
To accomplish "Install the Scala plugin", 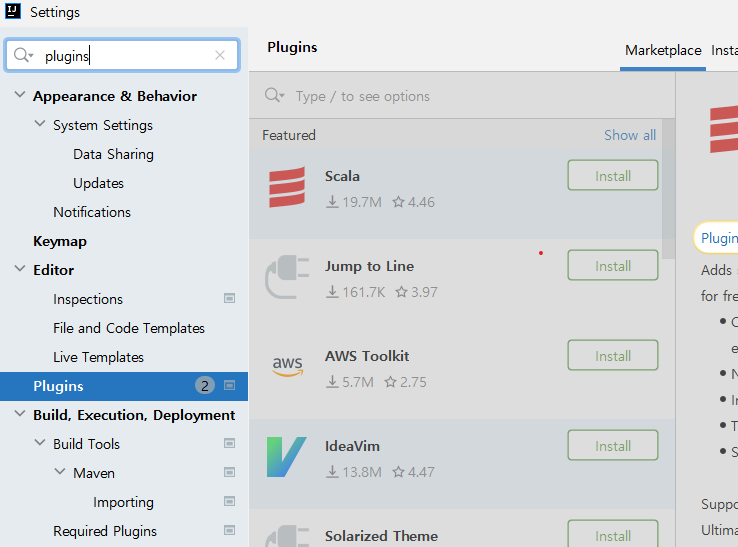I will pyautogui.click(x=612, y=176).
